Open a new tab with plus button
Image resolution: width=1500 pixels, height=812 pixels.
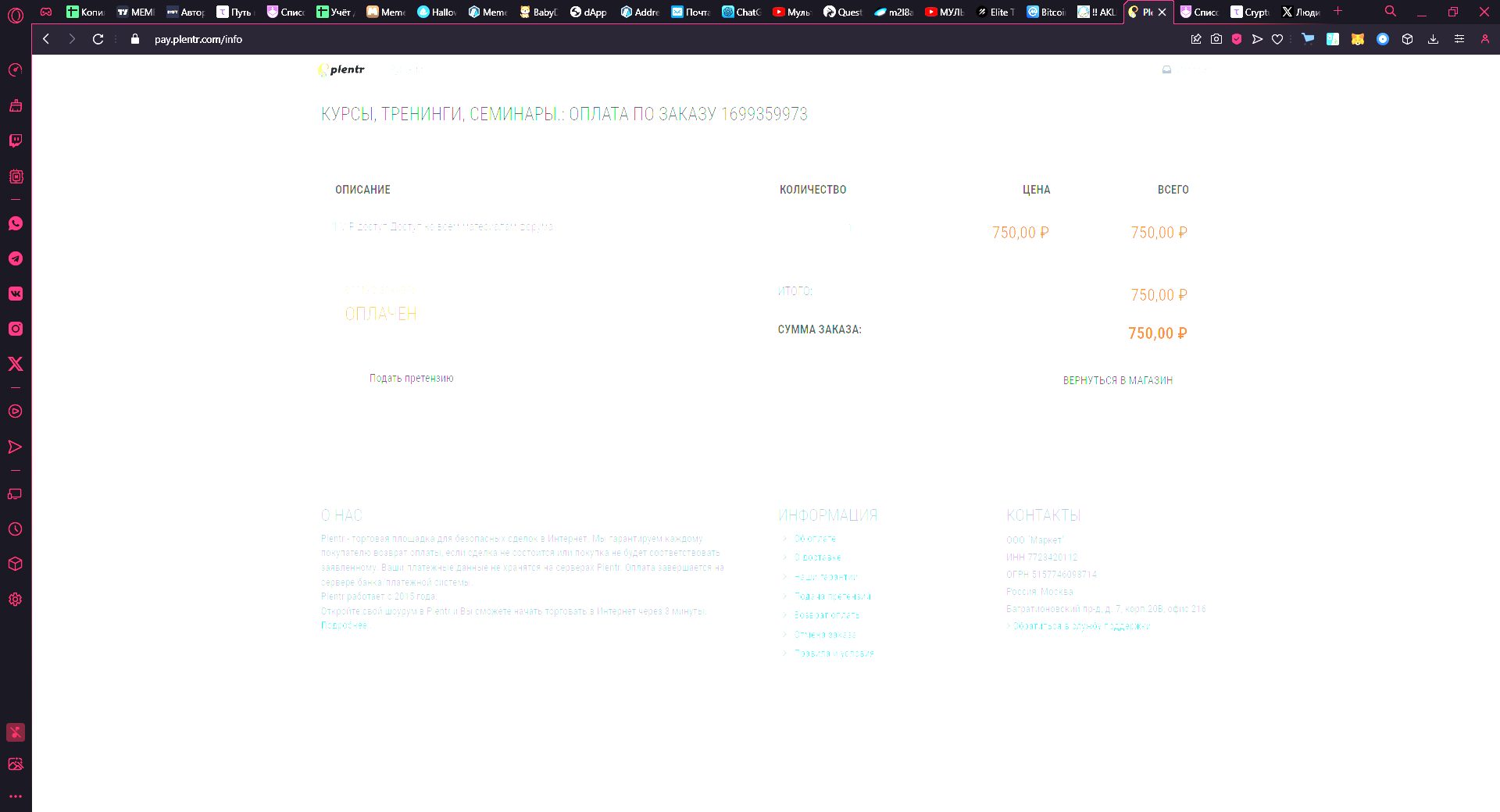coord(1337,11)
